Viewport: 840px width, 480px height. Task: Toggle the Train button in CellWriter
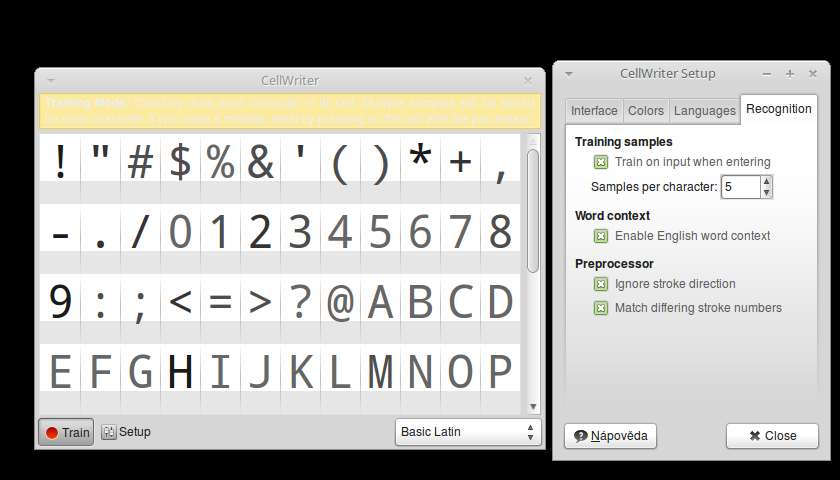66,432
